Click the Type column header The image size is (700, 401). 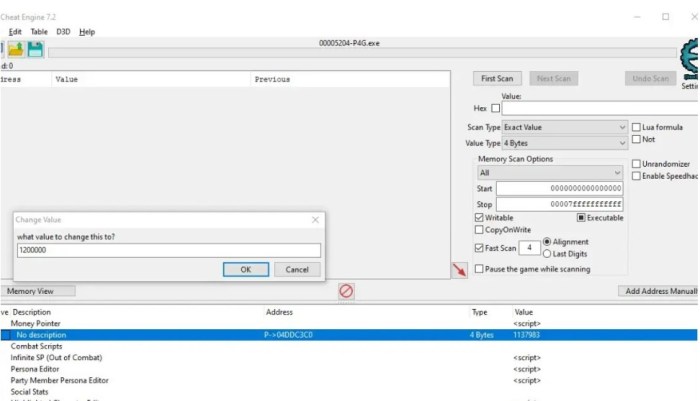pyautogui.click(x=479, y=312)
